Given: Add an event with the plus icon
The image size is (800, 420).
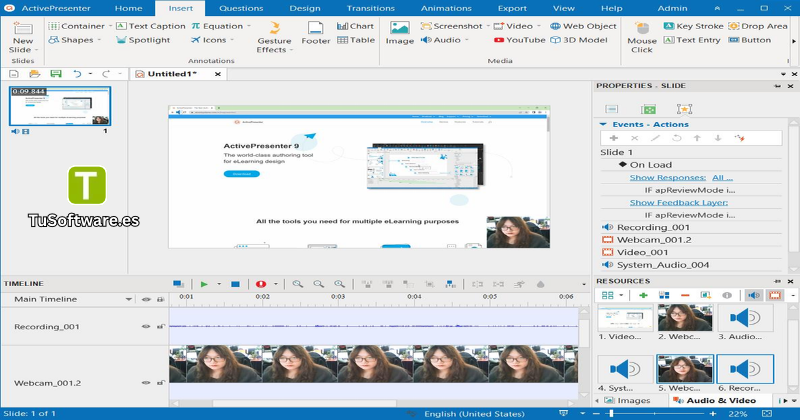Looking at the screenshot, I should click(x=614, y=138).
